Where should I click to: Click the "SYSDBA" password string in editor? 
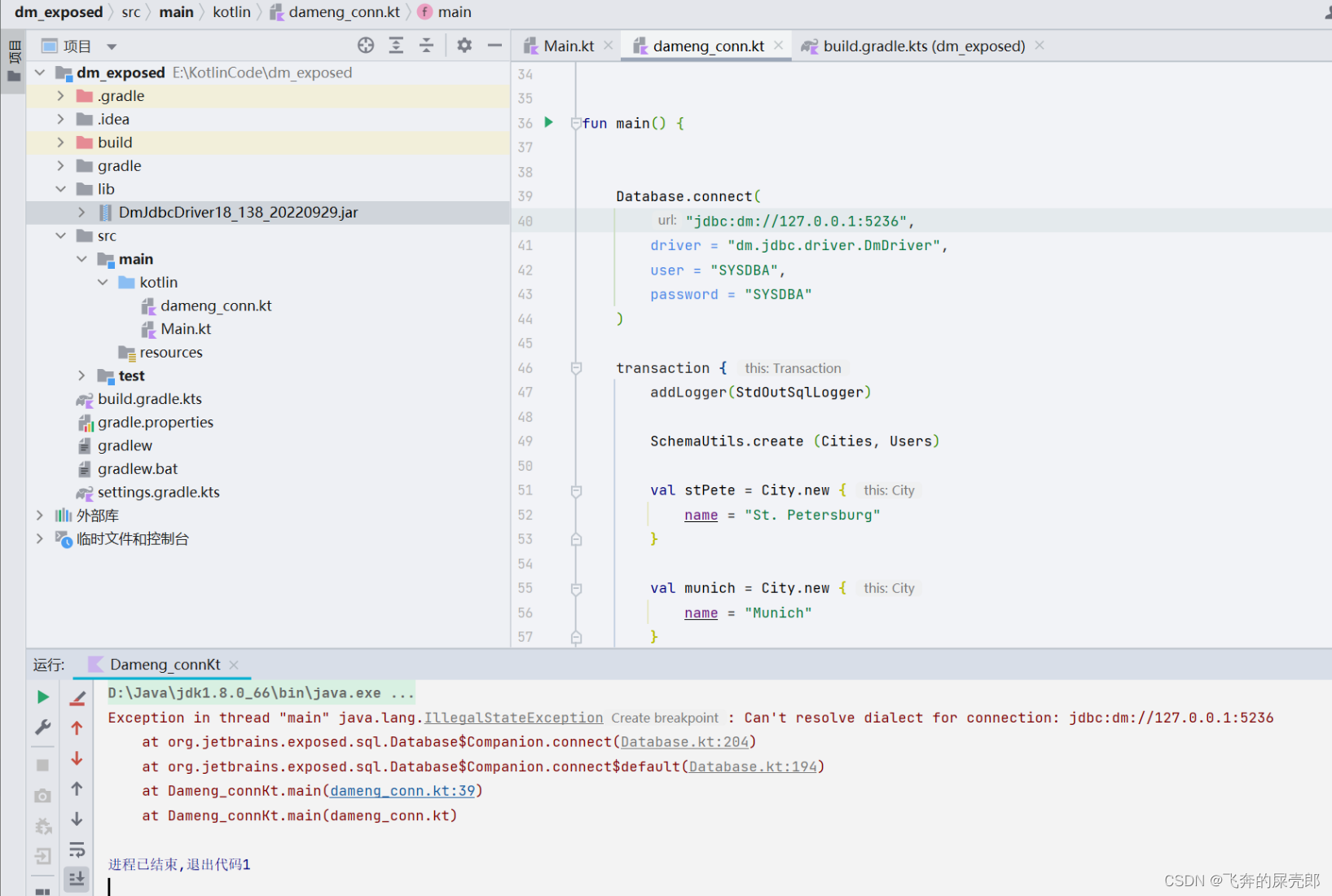pos(778,294)
